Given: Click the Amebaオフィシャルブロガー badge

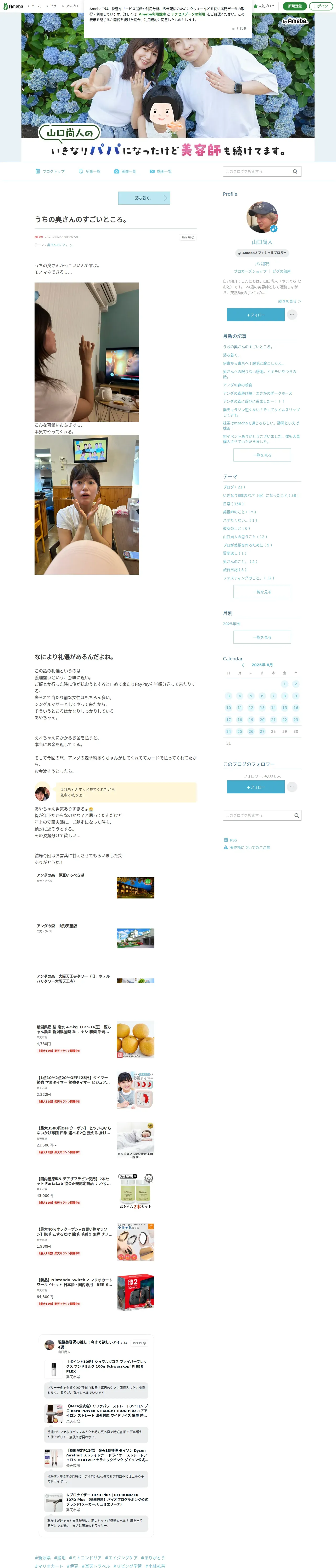Looking at the screenshot, I should 262,253.
